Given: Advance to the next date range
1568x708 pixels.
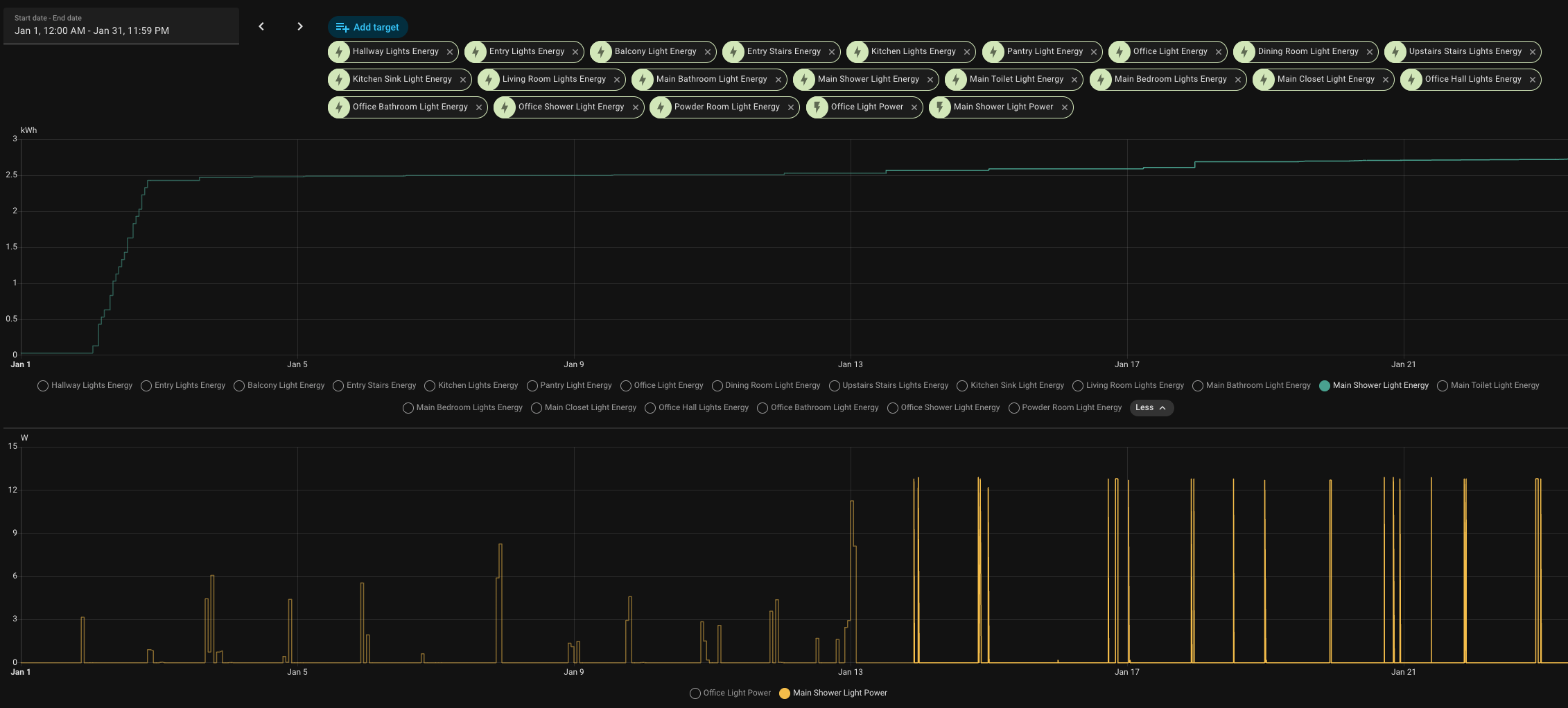Looking at the screenshot, I should coord(300,26).
